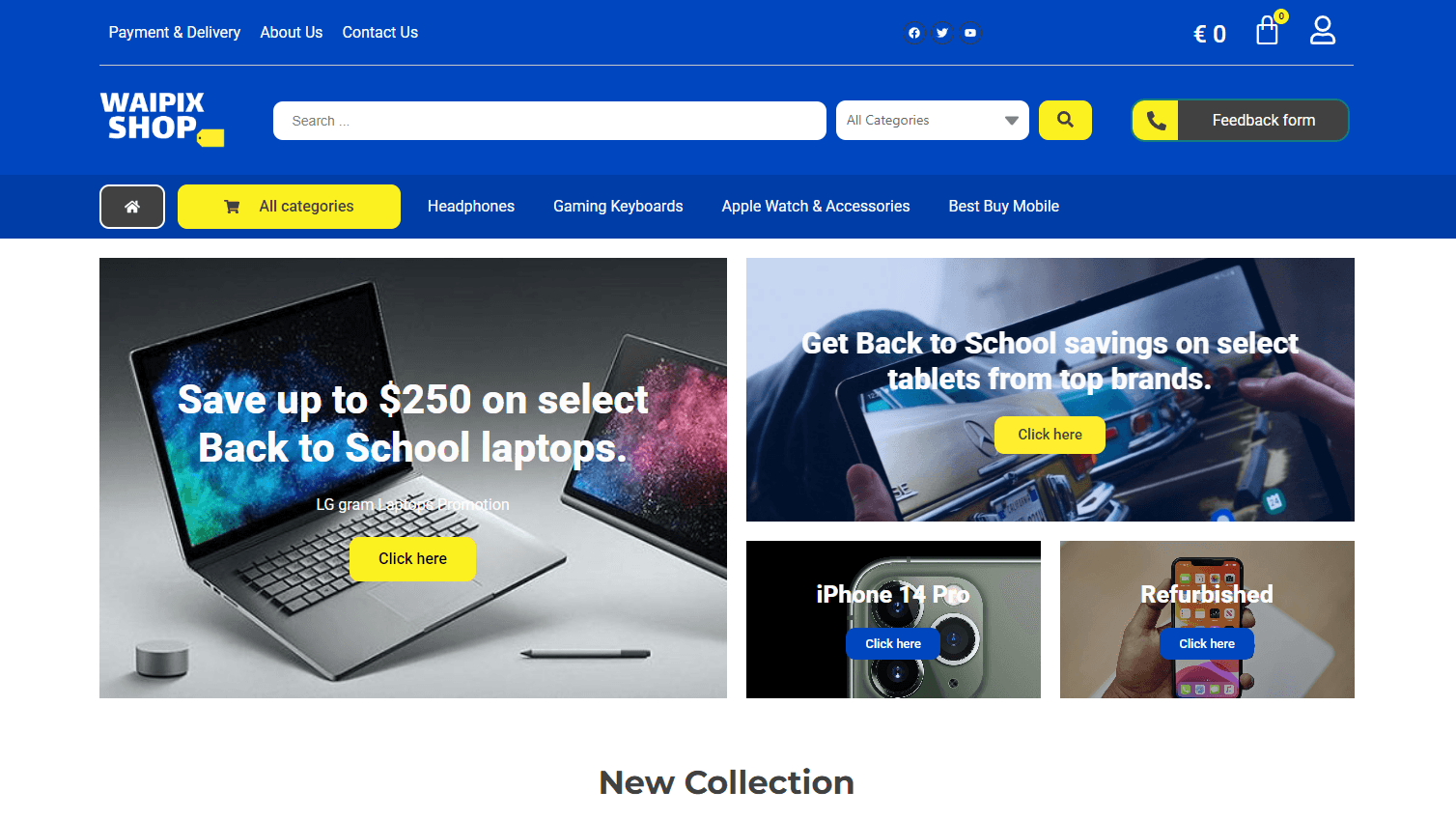Open the YouTube social icon
This screenshot has height=819, width=1456.
click(970, 33)
